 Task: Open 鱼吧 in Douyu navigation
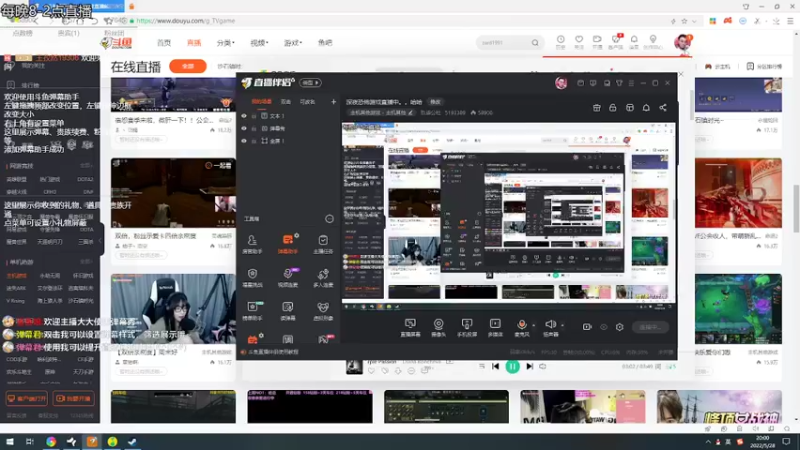325,43
